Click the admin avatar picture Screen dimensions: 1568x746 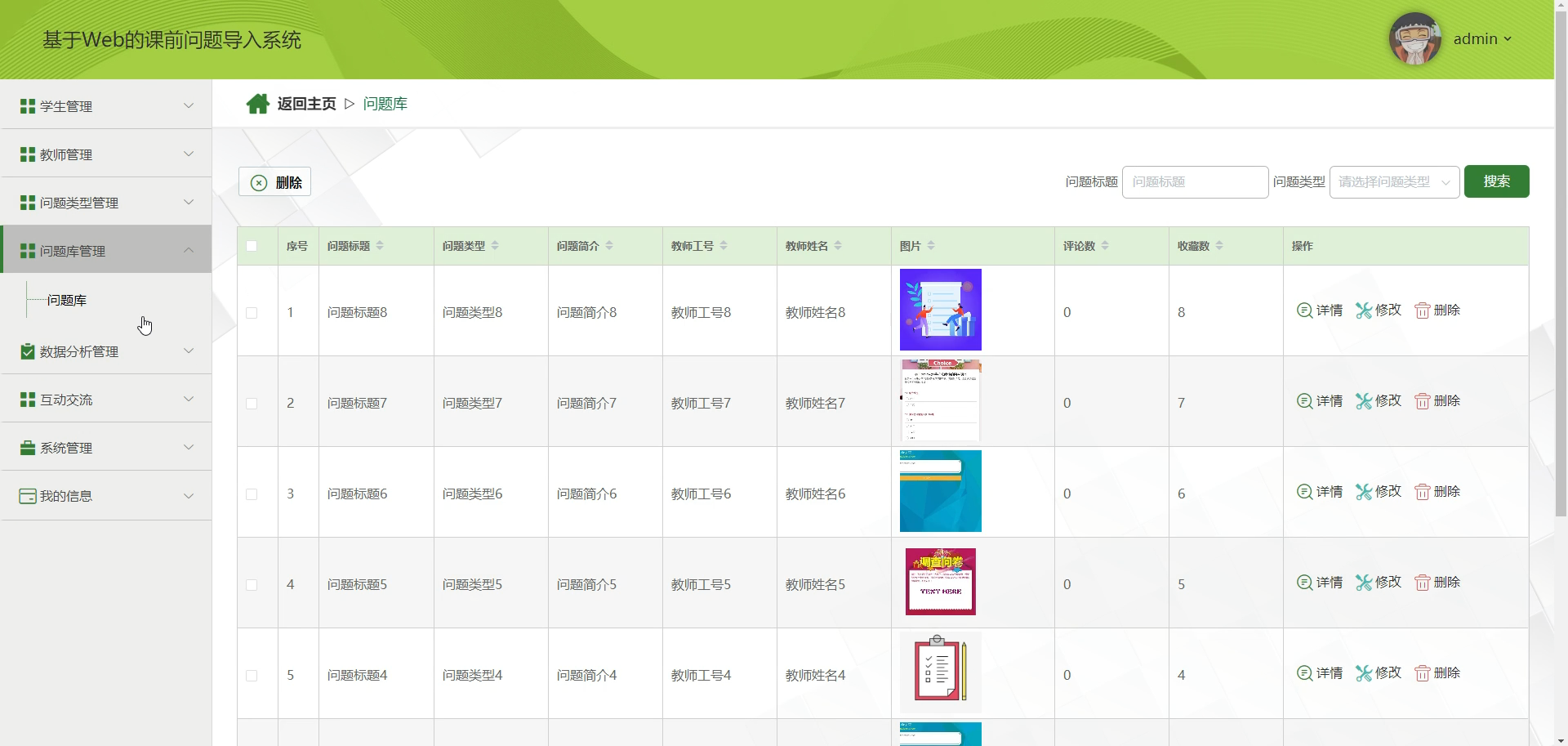pyautogui.click(x=1414, y=38)
